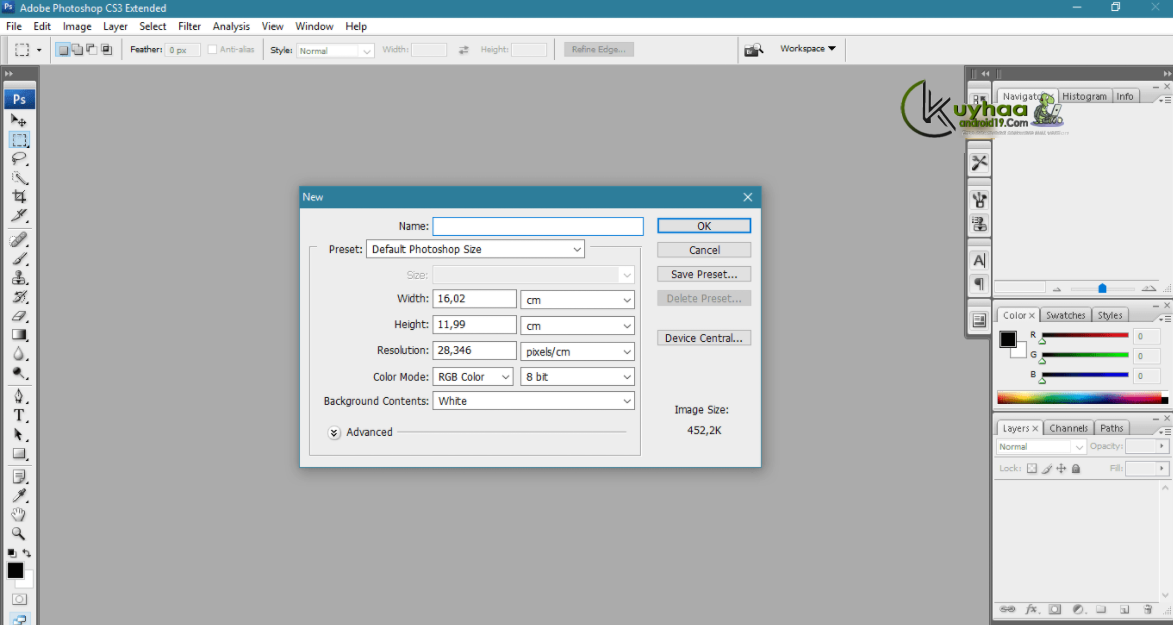Toggle Lock image pixels brush icon
Viewport: 1173px width, 625px height.
[1047, 469]
